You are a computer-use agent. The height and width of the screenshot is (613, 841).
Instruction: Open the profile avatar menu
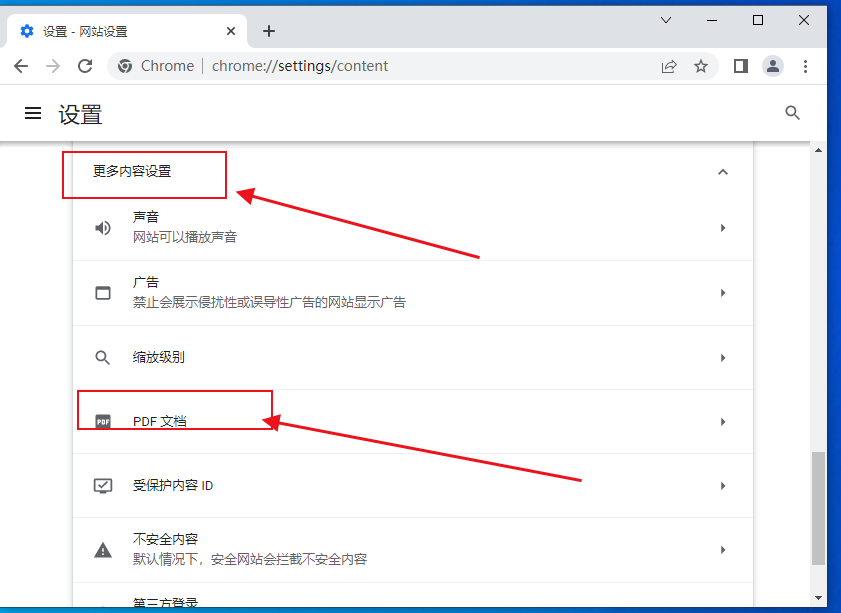pos(773,66)
